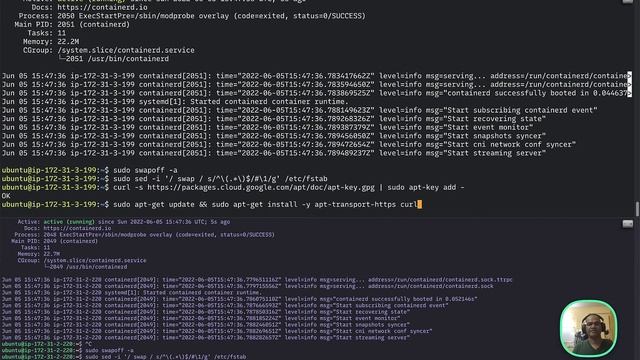
Task: Click the '2051 /usr/bin/containerd' tree line
Action: 113,59
